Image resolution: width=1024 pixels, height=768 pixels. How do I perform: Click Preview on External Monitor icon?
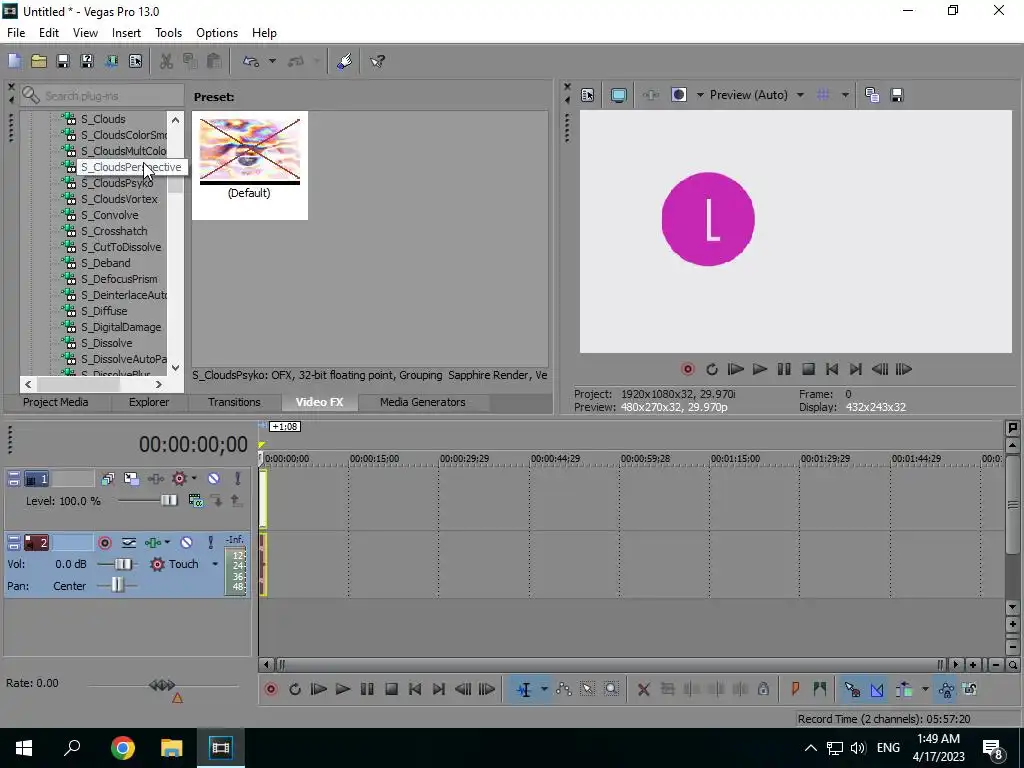tap(618, 95)
